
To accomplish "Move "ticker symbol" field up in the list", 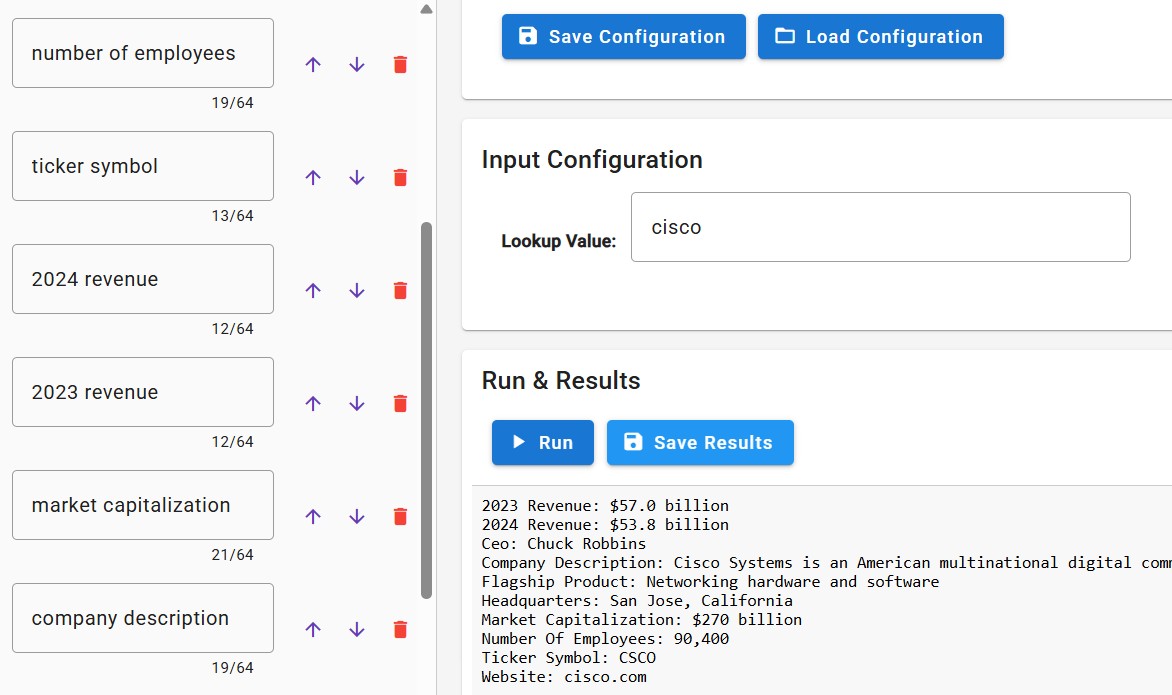I will 313,177.
